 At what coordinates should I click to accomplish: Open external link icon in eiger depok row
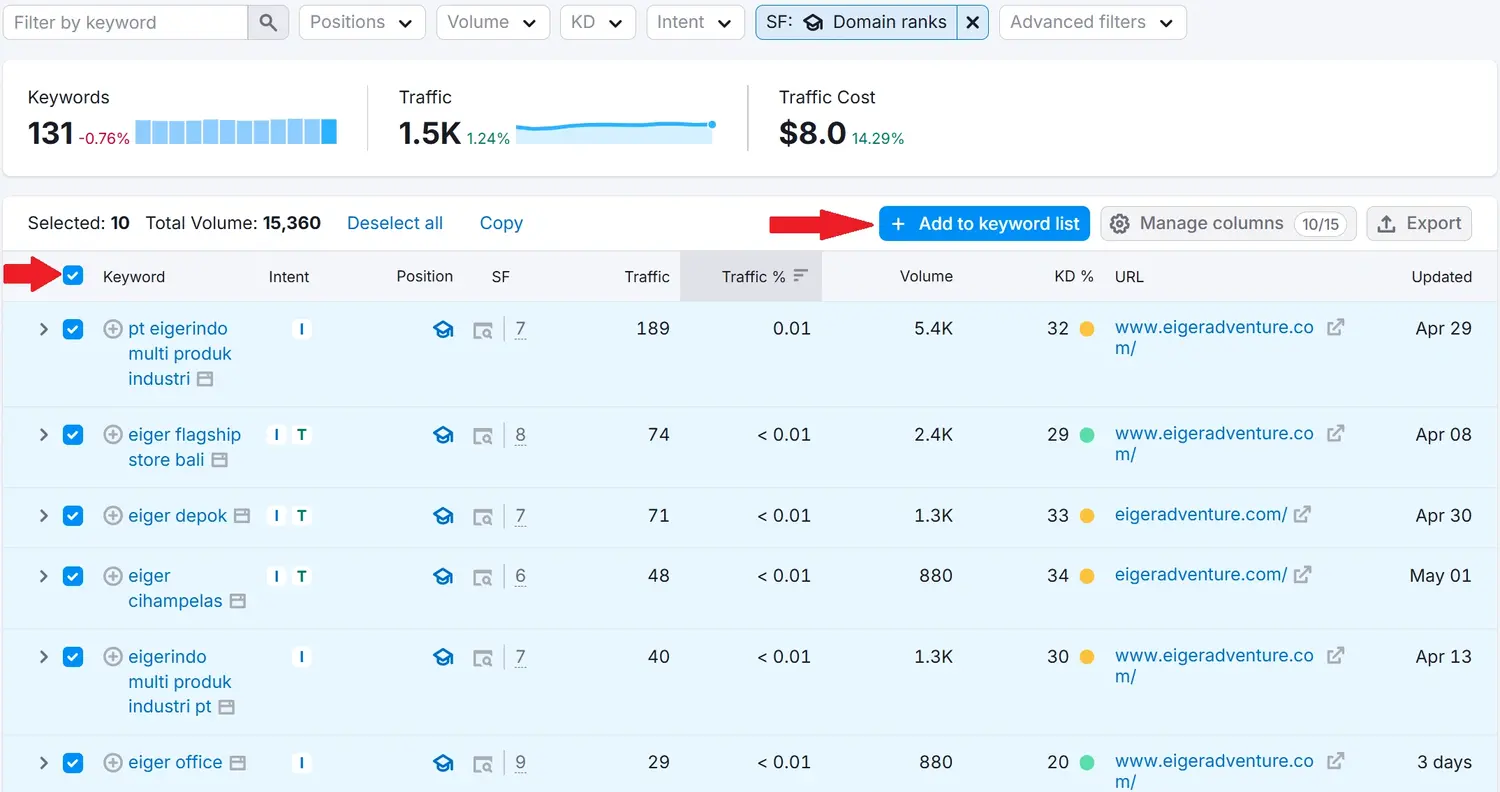1302,514
